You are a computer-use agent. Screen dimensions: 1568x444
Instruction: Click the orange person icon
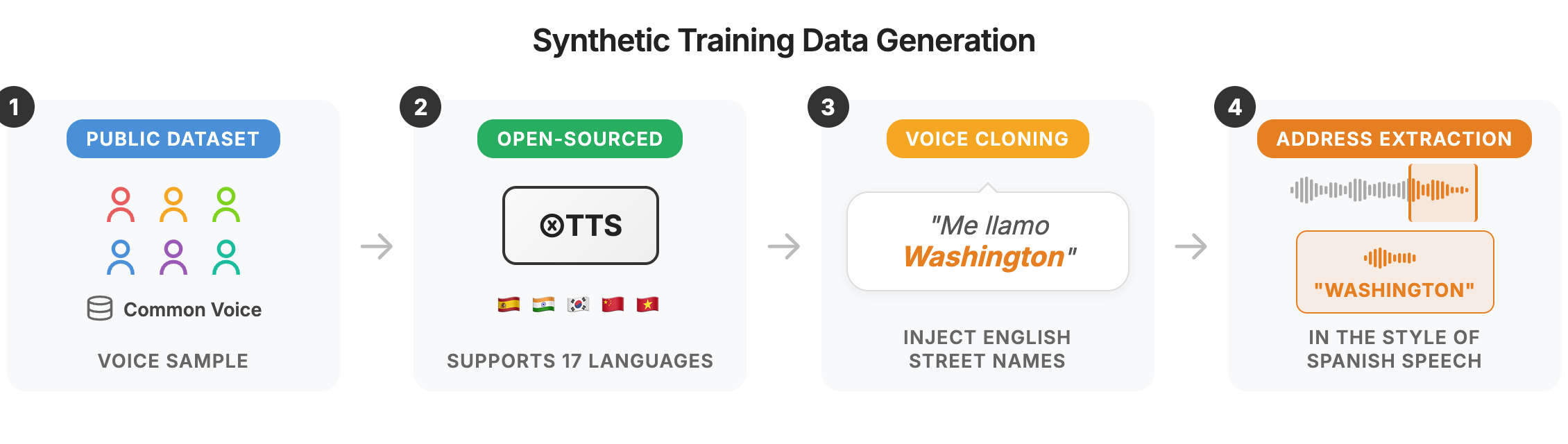click(x=173, y=205)
